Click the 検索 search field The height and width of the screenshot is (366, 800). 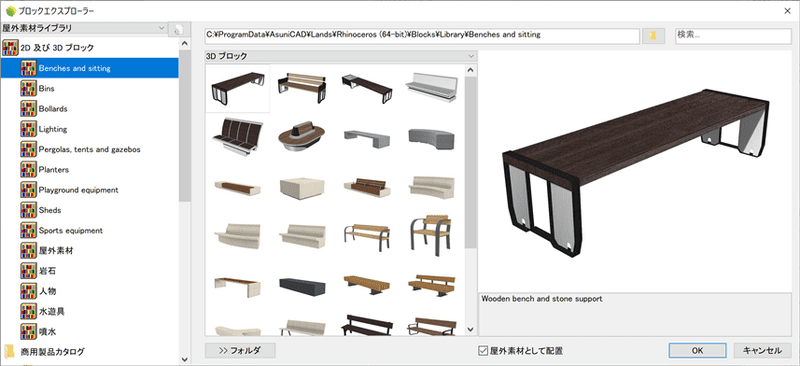pos(733,36)
